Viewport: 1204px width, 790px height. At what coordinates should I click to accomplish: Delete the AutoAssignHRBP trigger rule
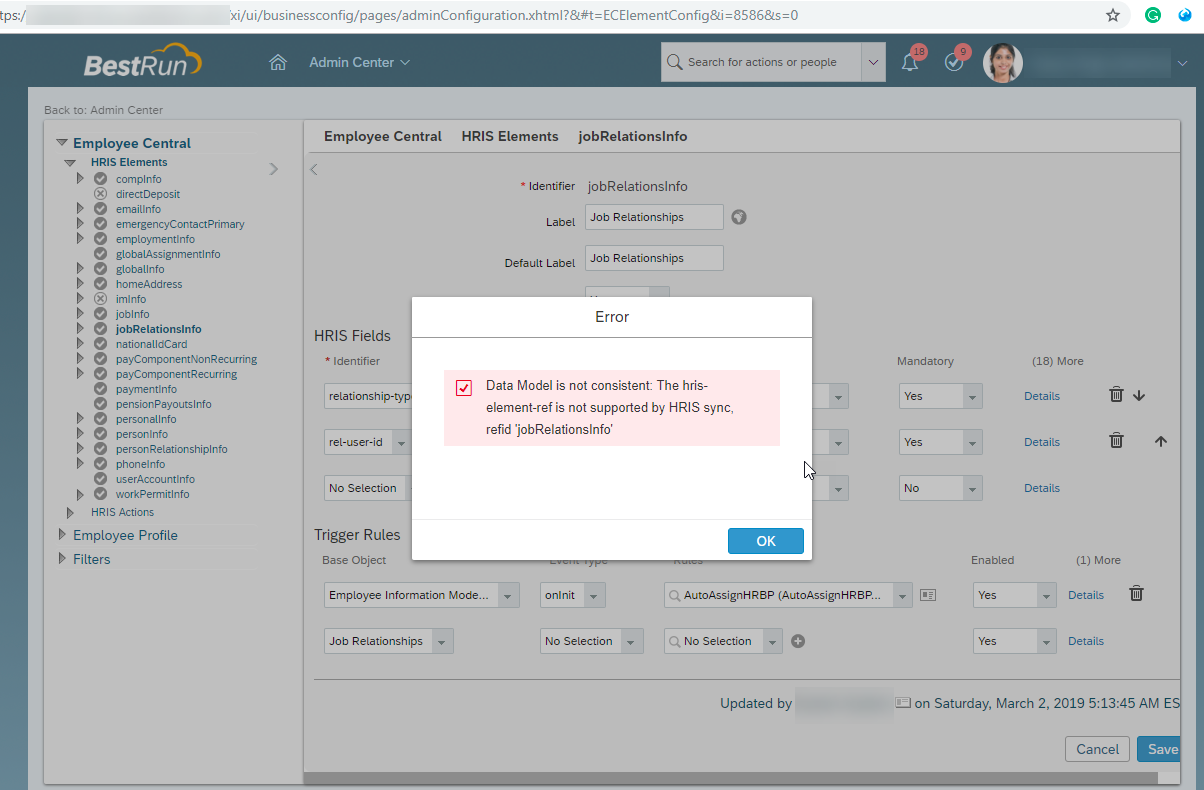[1136, 593]
